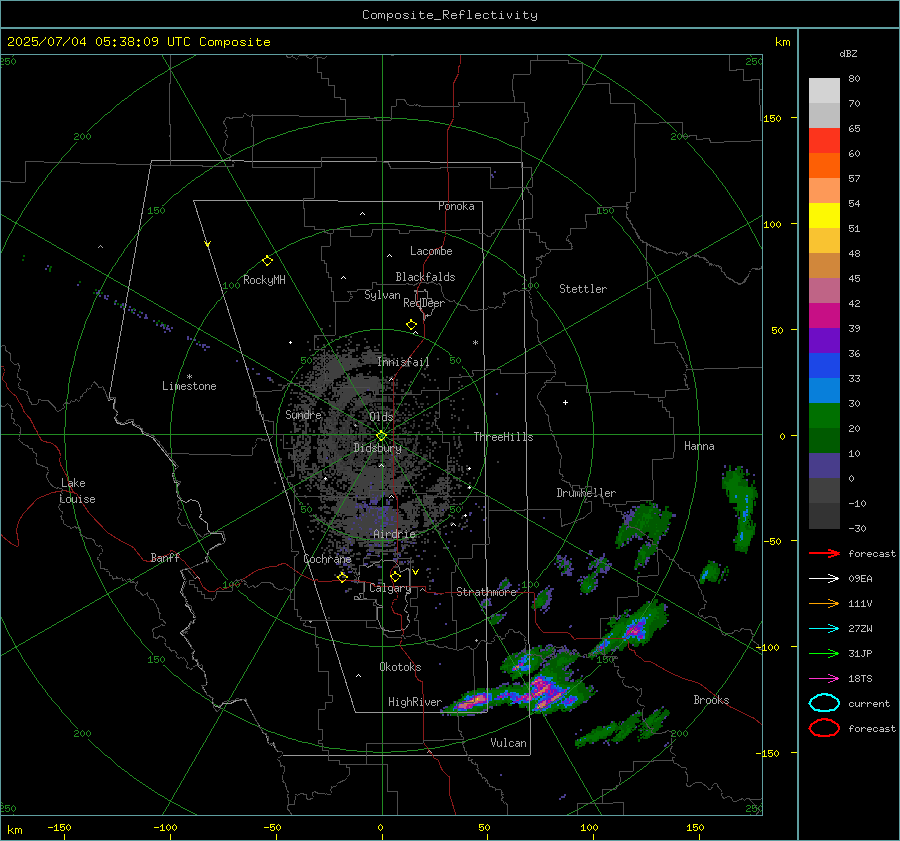This screenshot has height=841, width=900.
Task: Click the Blackfalds label
Action: coord(425,277)
